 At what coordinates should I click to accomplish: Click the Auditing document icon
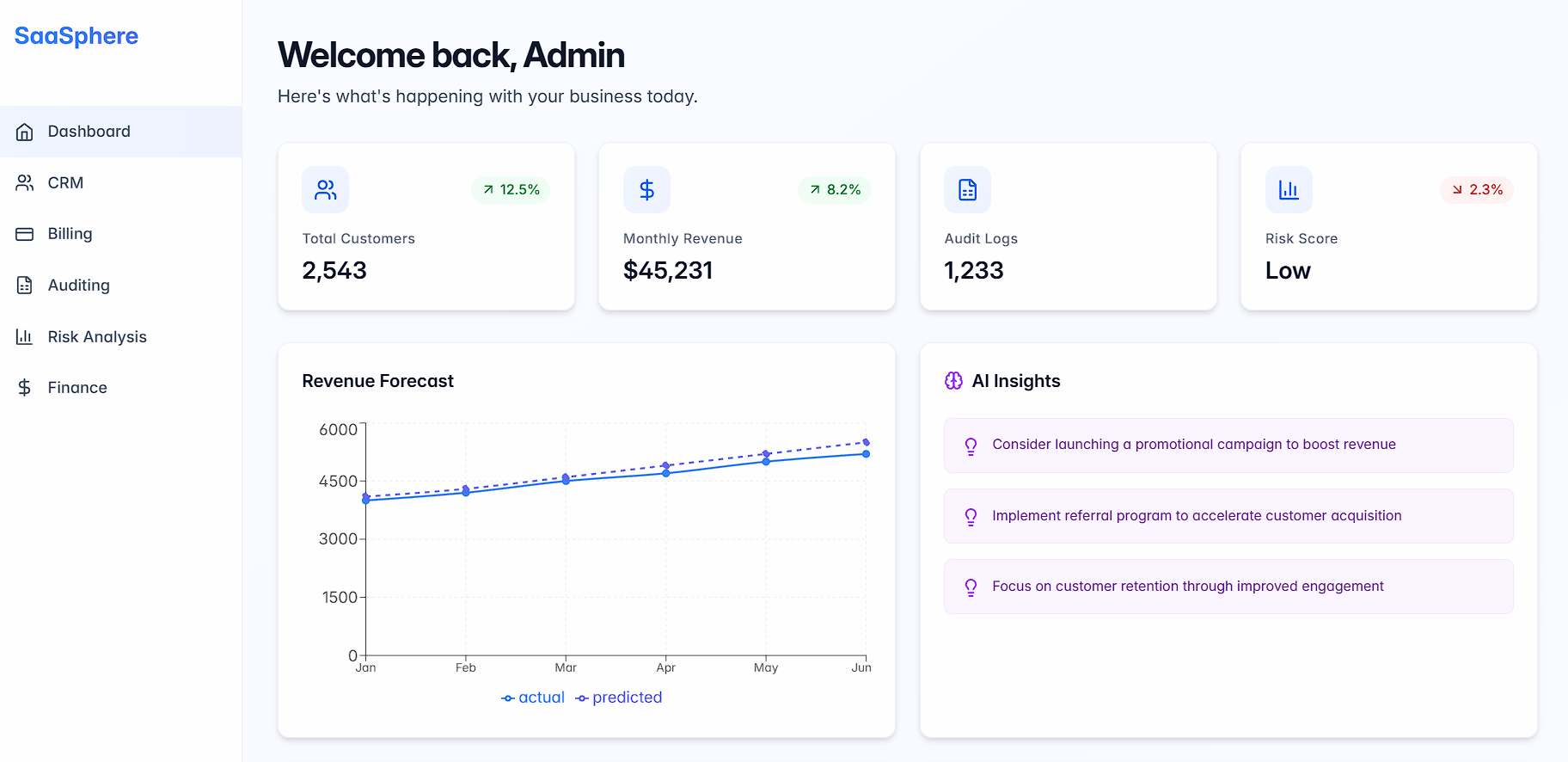(x=25, y=286)
